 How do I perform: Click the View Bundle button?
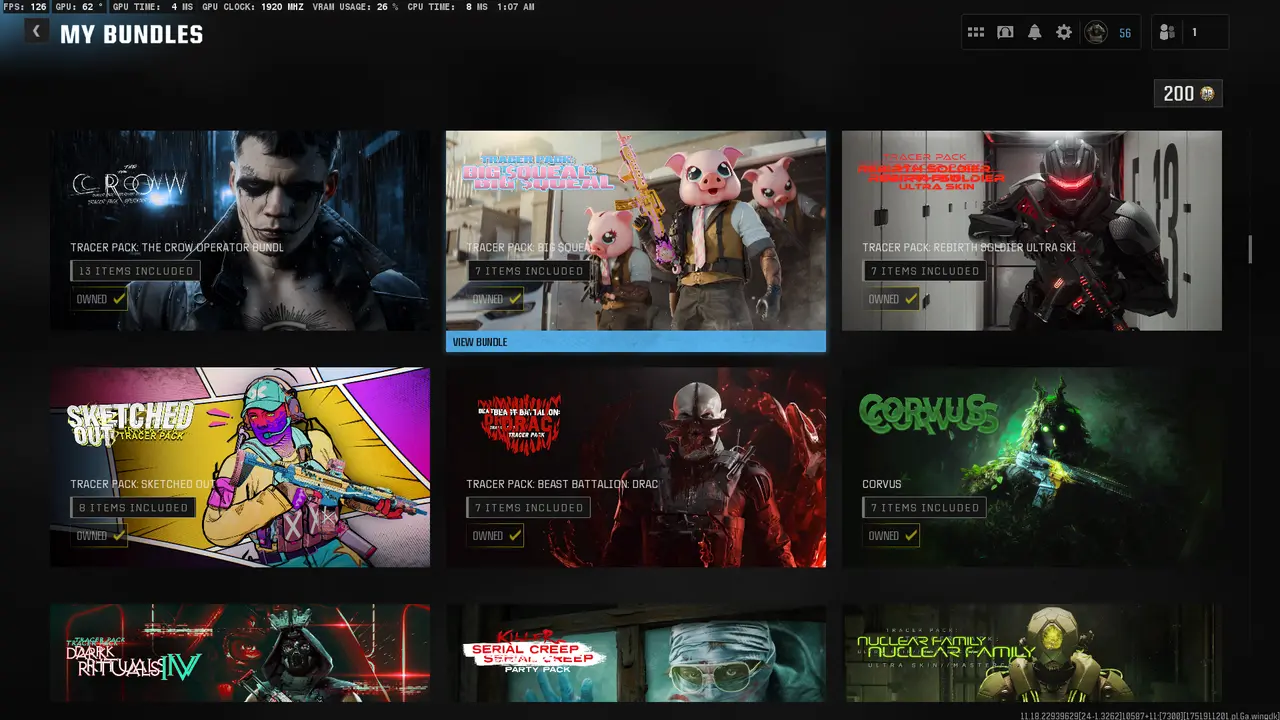[x=636, y=342]
